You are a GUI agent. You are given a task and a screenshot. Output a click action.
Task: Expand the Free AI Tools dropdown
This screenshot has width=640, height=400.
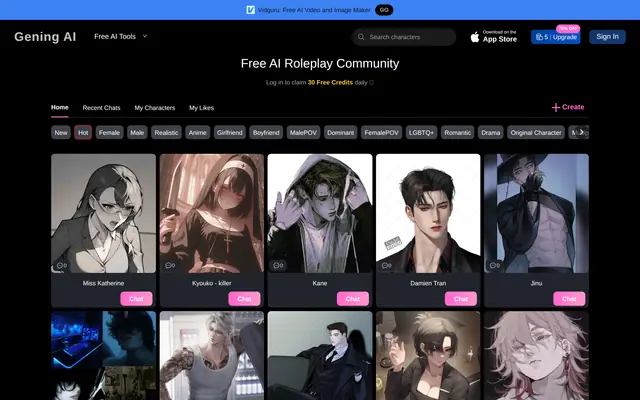click(120, 36)
